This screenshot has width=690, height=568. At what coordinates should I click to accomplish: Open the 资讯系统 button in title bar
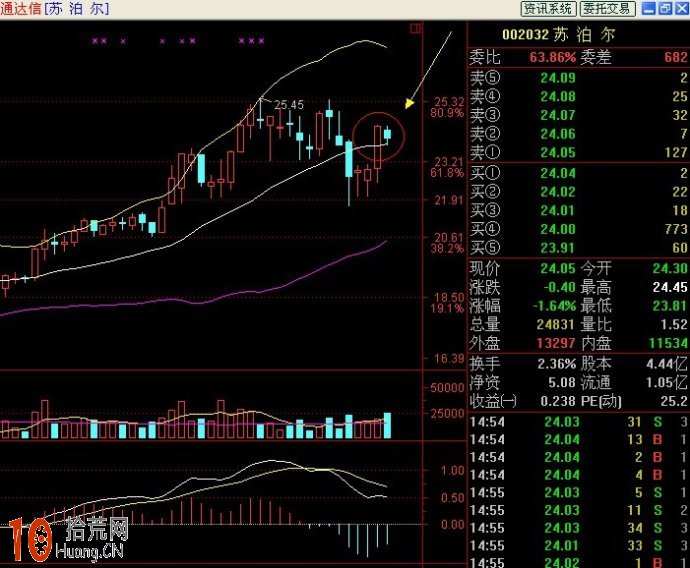click(x=549, y=9)
